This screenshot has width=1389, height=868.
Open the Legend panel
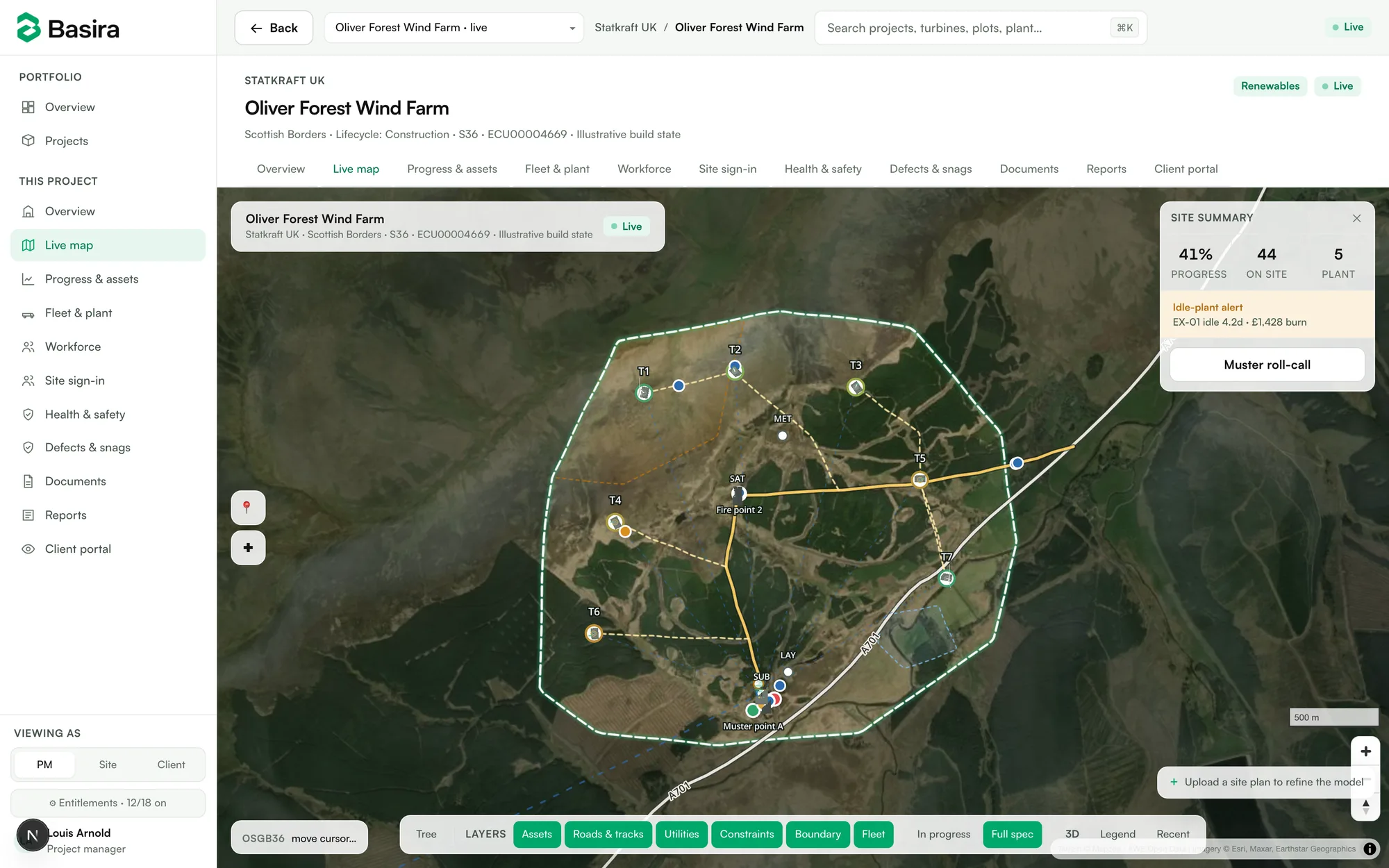(x=1117, y=834)
